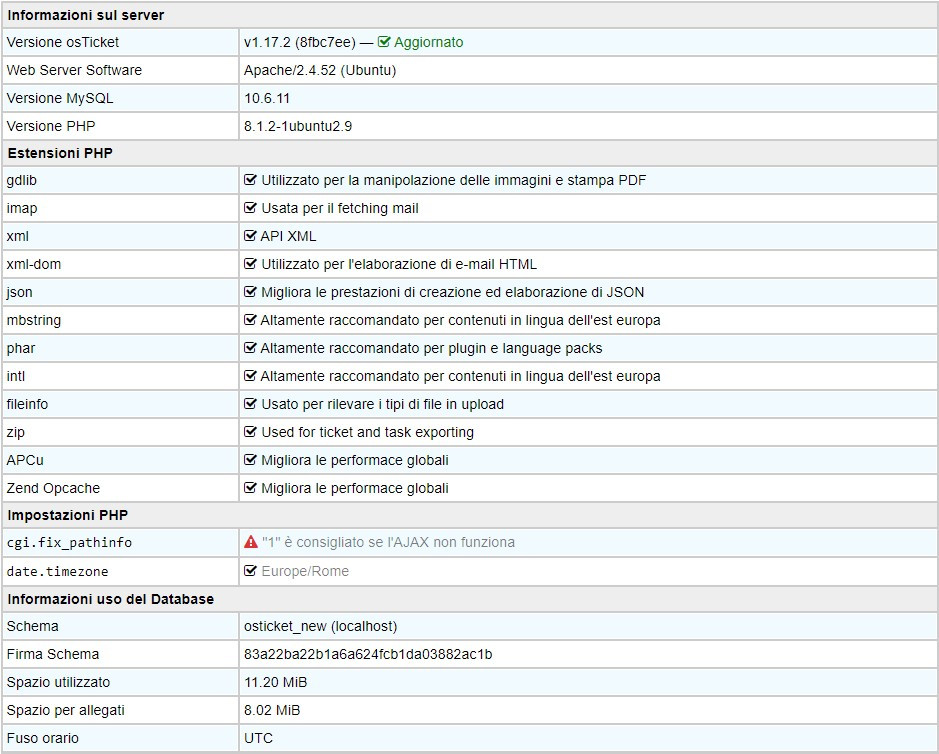Click the check icon beside Europe/Rome
This screenshot has height=754, width=939.
251,571
